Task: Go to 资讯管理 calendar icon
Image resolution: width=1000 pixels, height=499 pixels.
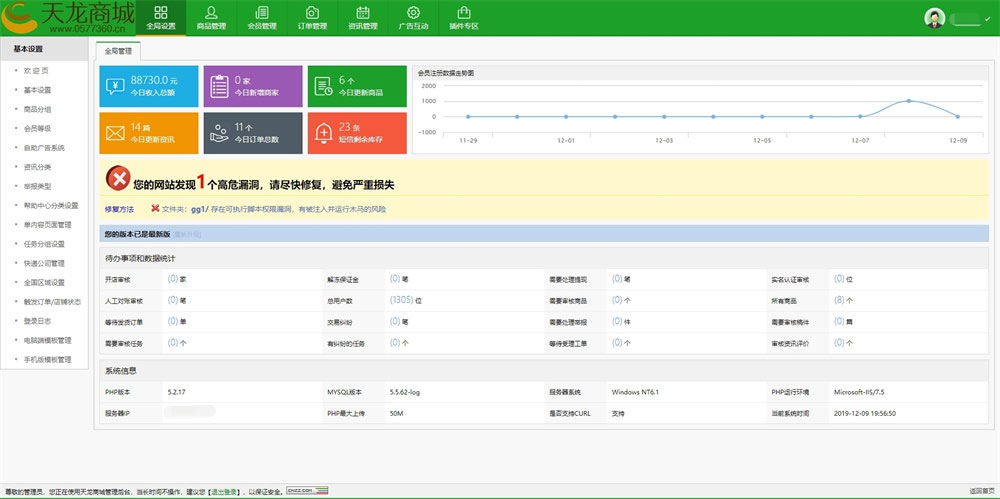Action: coord(362,13)
